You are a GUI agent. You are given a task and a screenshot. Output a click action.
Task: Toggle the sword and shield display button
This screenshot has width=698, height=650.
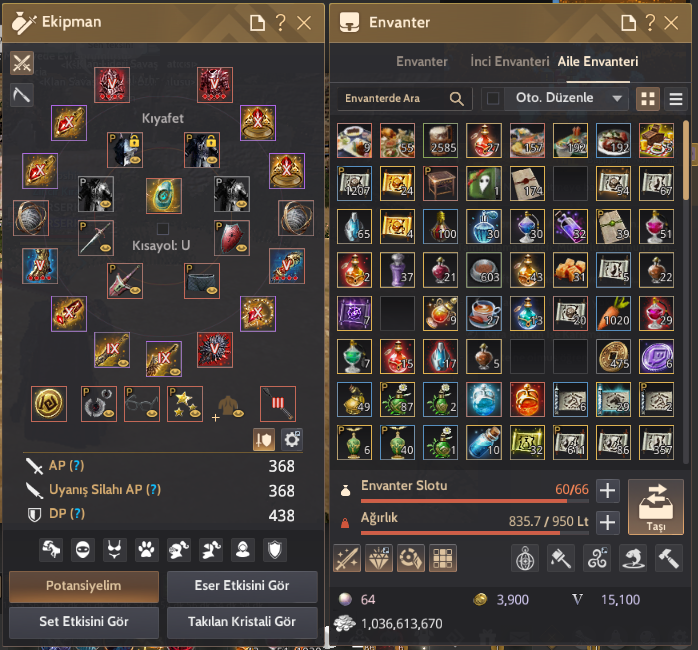[264, 440]
